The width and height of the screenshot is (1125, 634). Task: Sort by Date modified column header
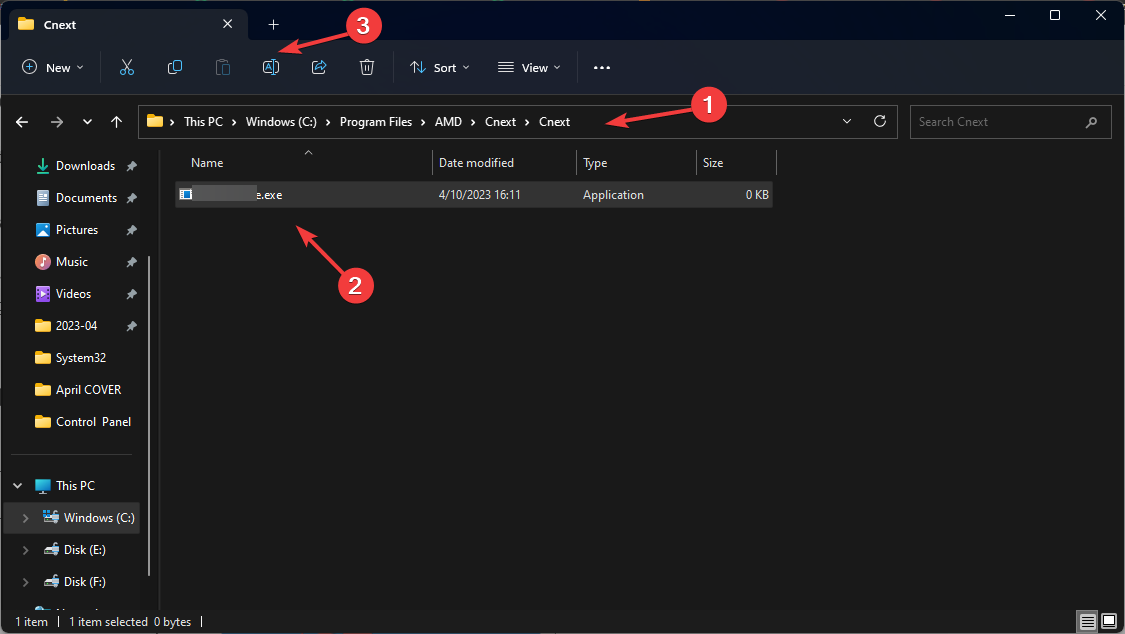pos(504,163)
